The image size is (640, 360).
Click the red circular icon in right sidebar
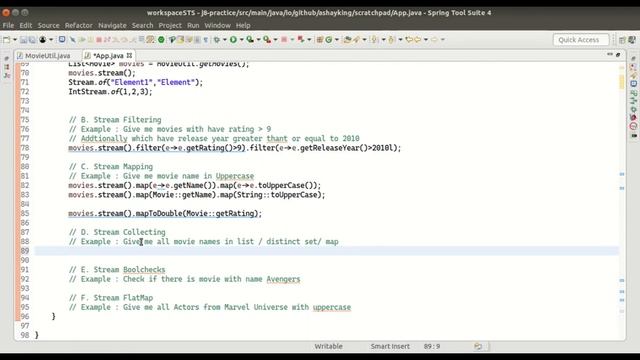coord(633,126)
